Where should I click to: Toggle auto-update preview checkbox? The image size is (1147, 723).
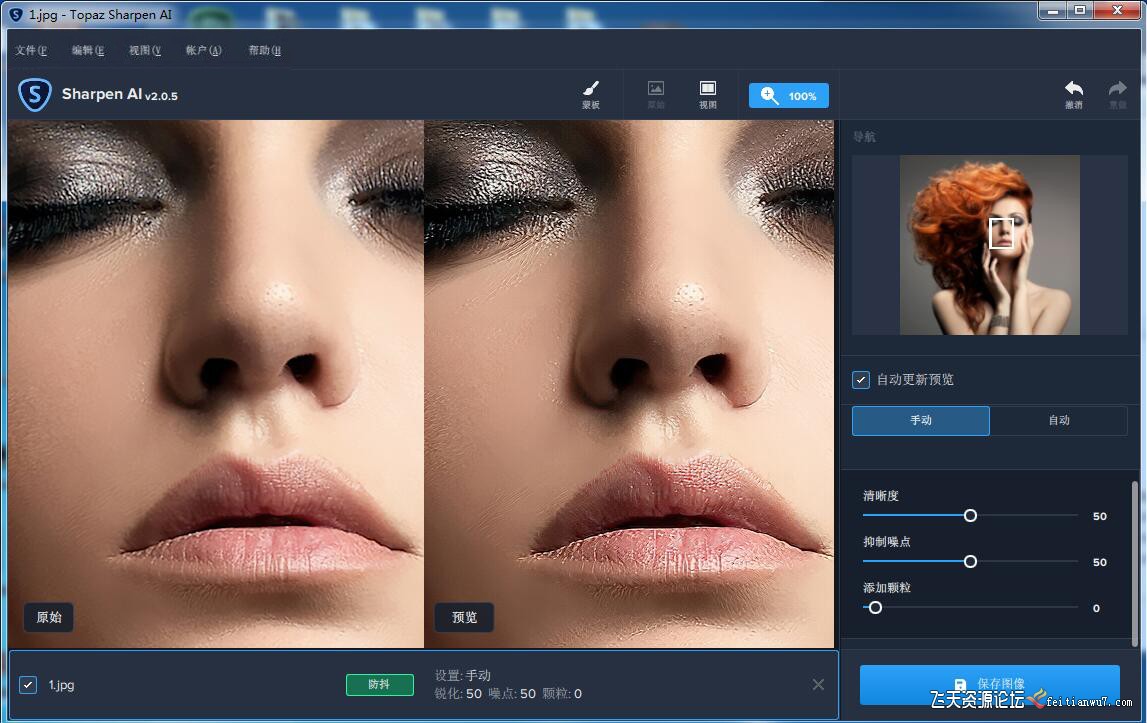(x=860, y=380)
